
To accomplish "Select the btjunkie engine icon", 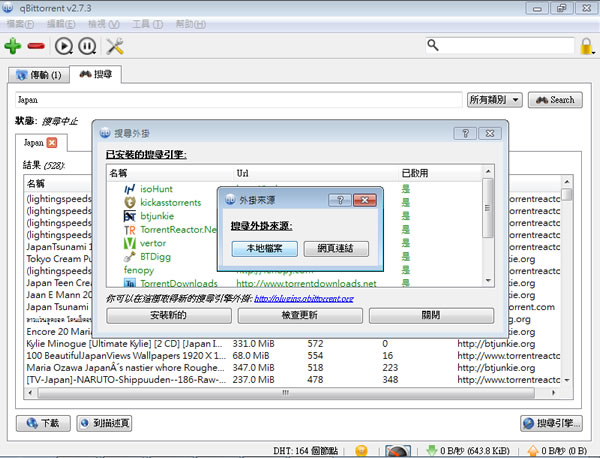I will tap(130, 216).
